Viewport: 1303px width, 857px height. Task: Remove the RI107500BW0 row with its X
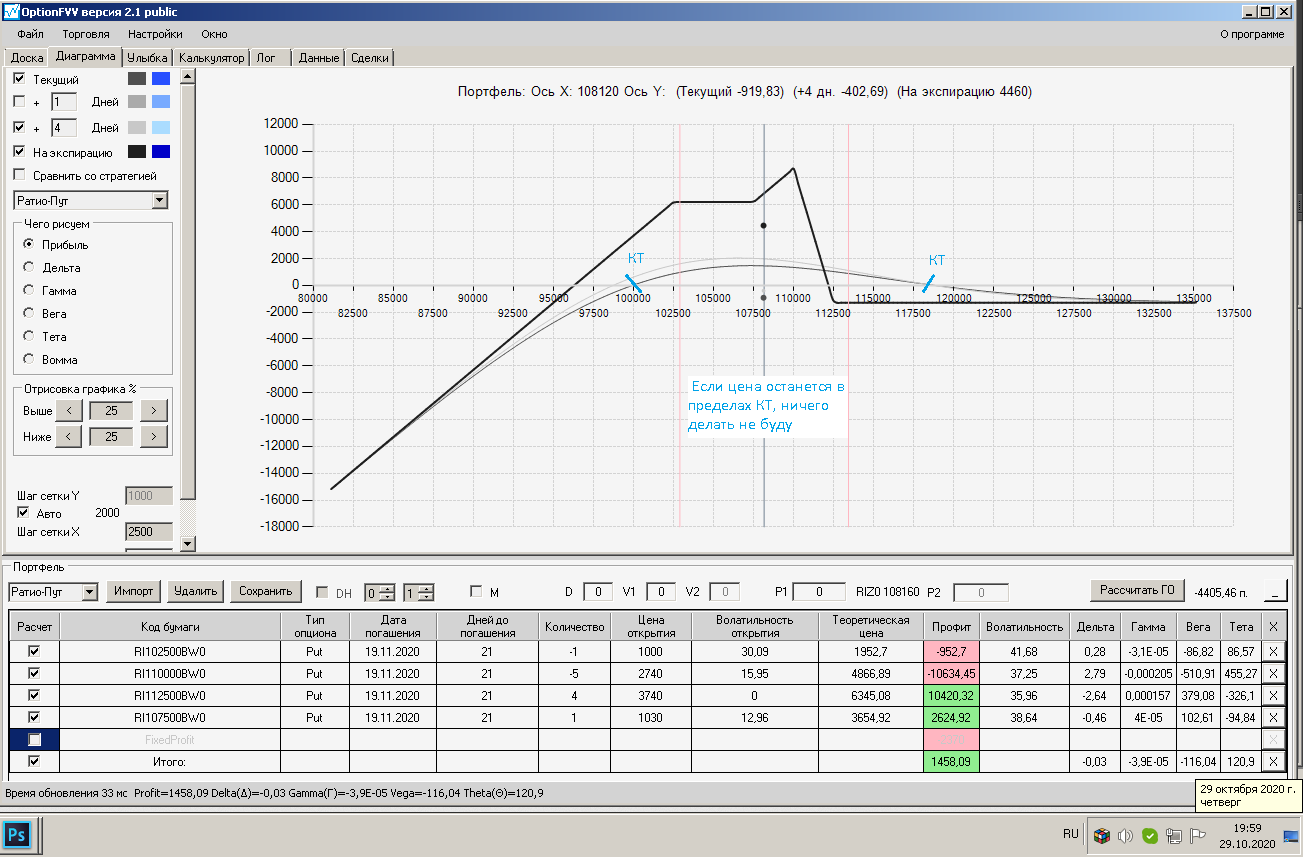1272,717
